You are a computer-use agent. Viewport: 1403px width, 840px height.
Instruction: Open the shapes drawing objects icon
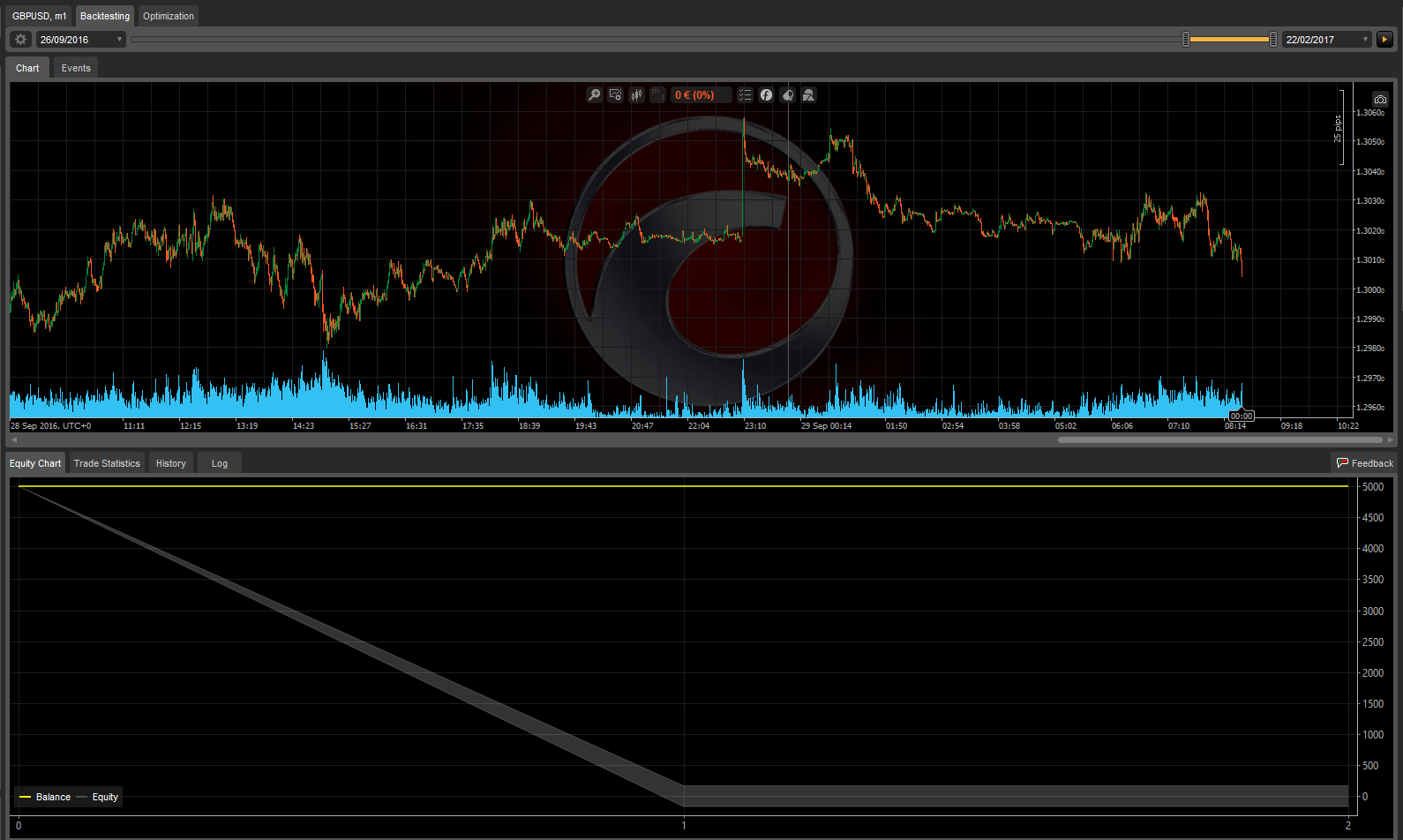808,95
